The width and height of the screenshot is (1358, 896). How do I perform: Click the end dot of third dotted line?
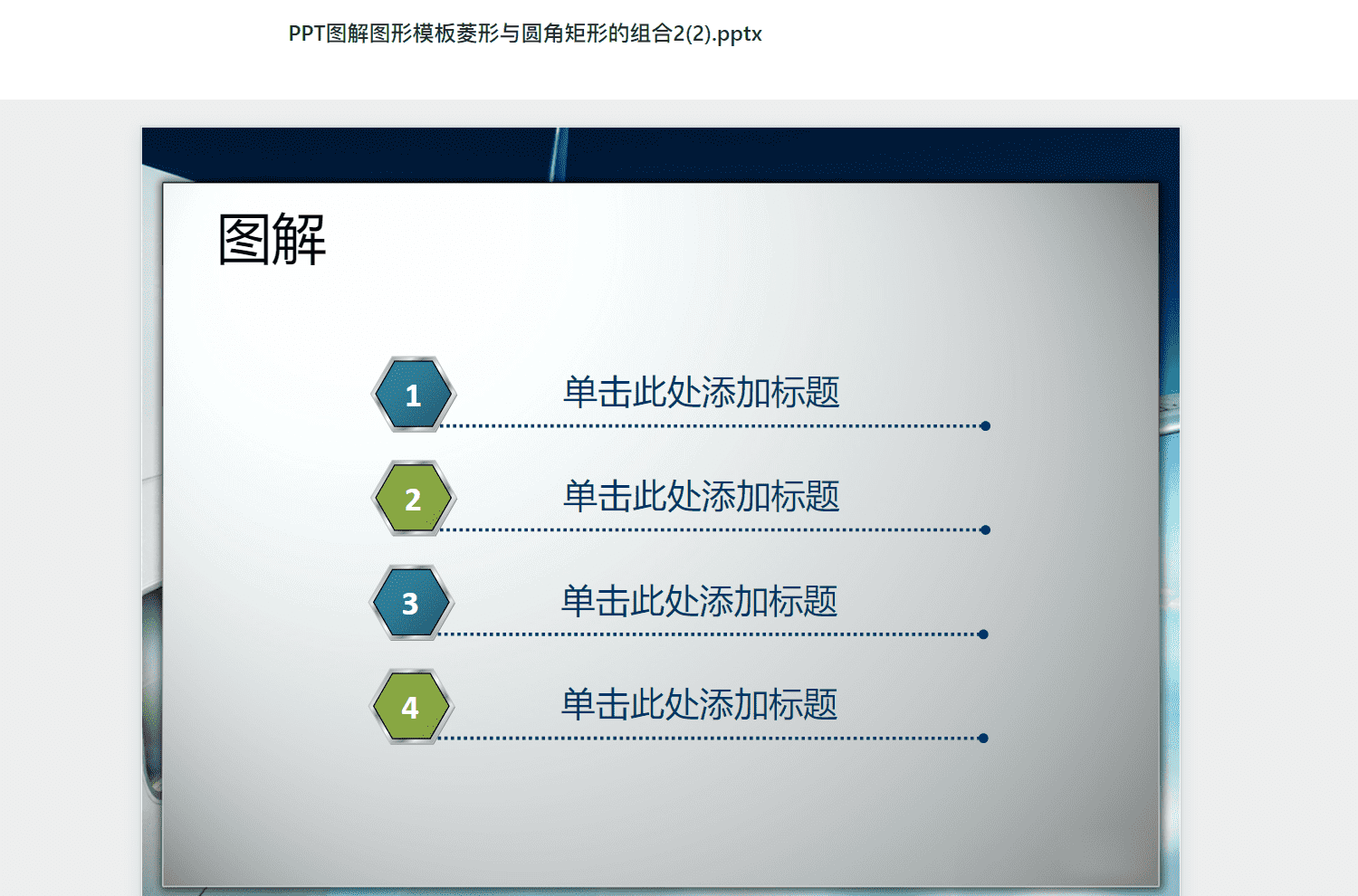983,634
